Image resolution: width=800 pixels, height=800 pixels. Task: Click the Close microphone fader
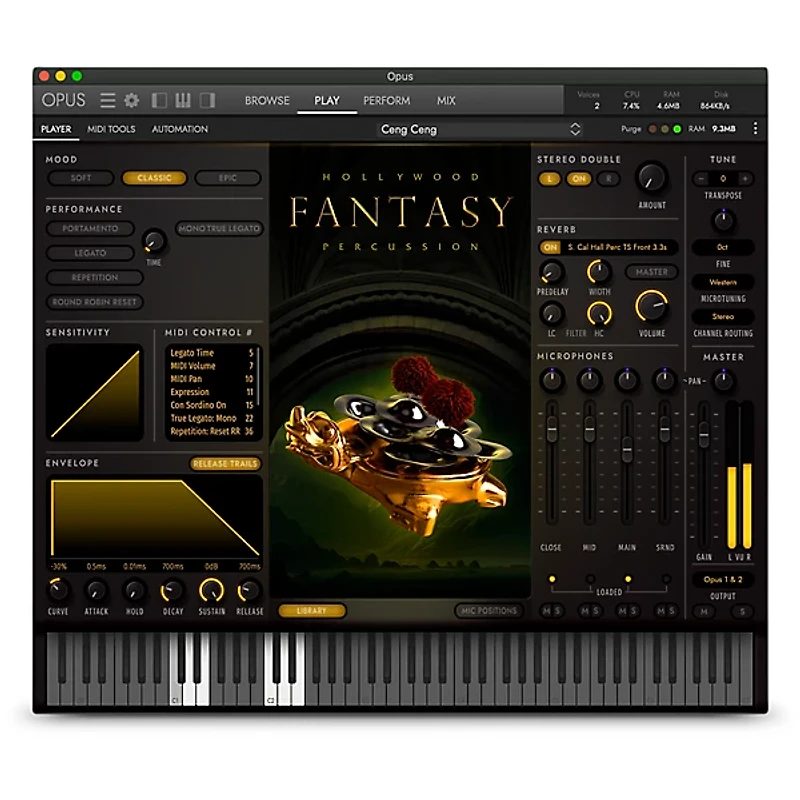(x=551, y=430)
